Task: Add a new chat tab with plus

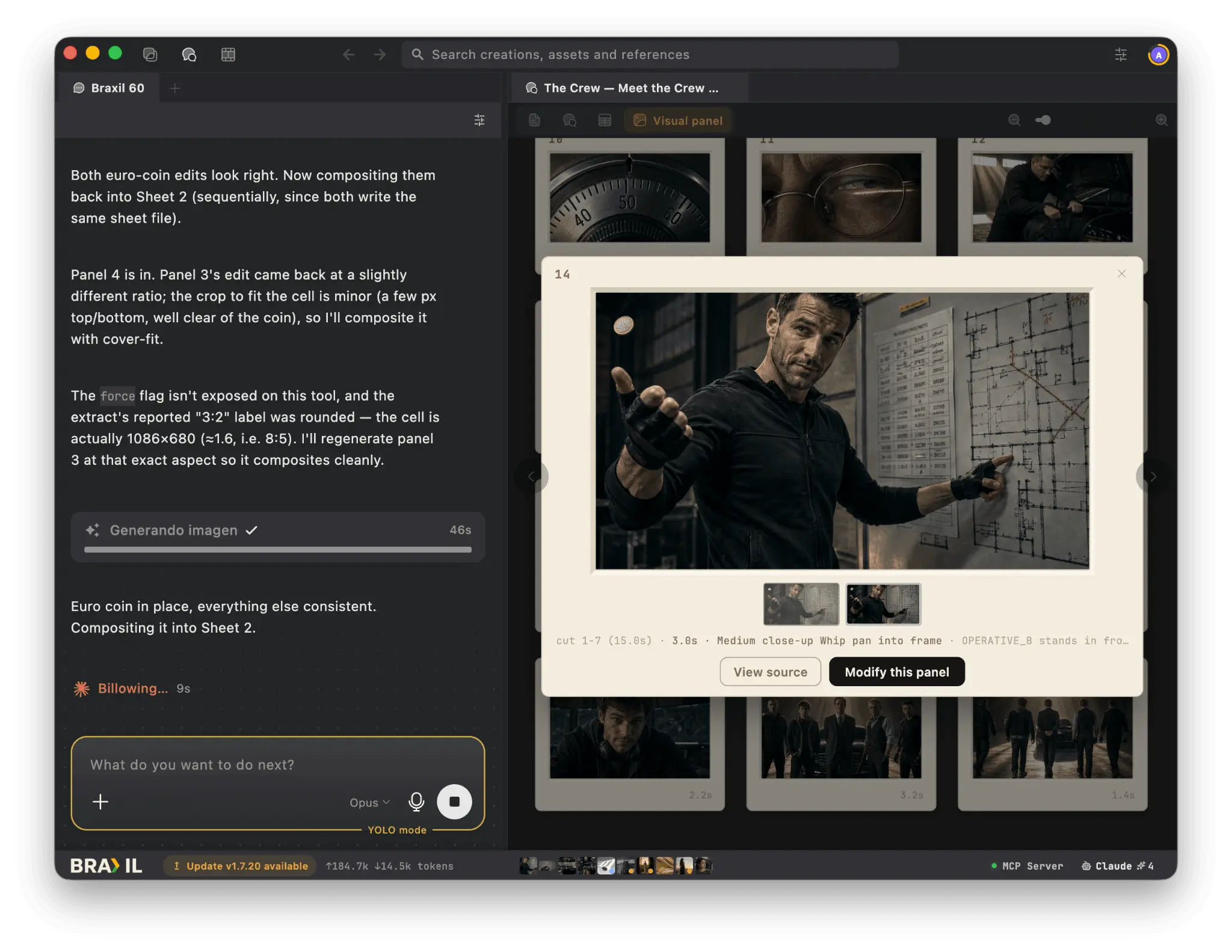Action: tap(175, 88)
